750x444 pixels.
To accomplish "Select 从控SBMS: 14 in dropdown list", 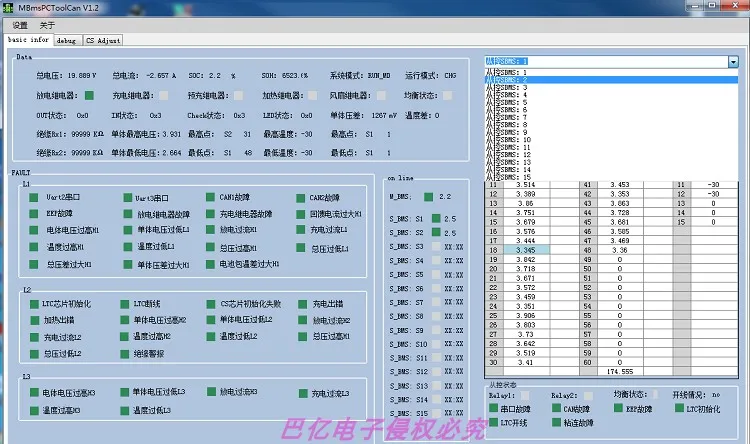I will (611, 169).
